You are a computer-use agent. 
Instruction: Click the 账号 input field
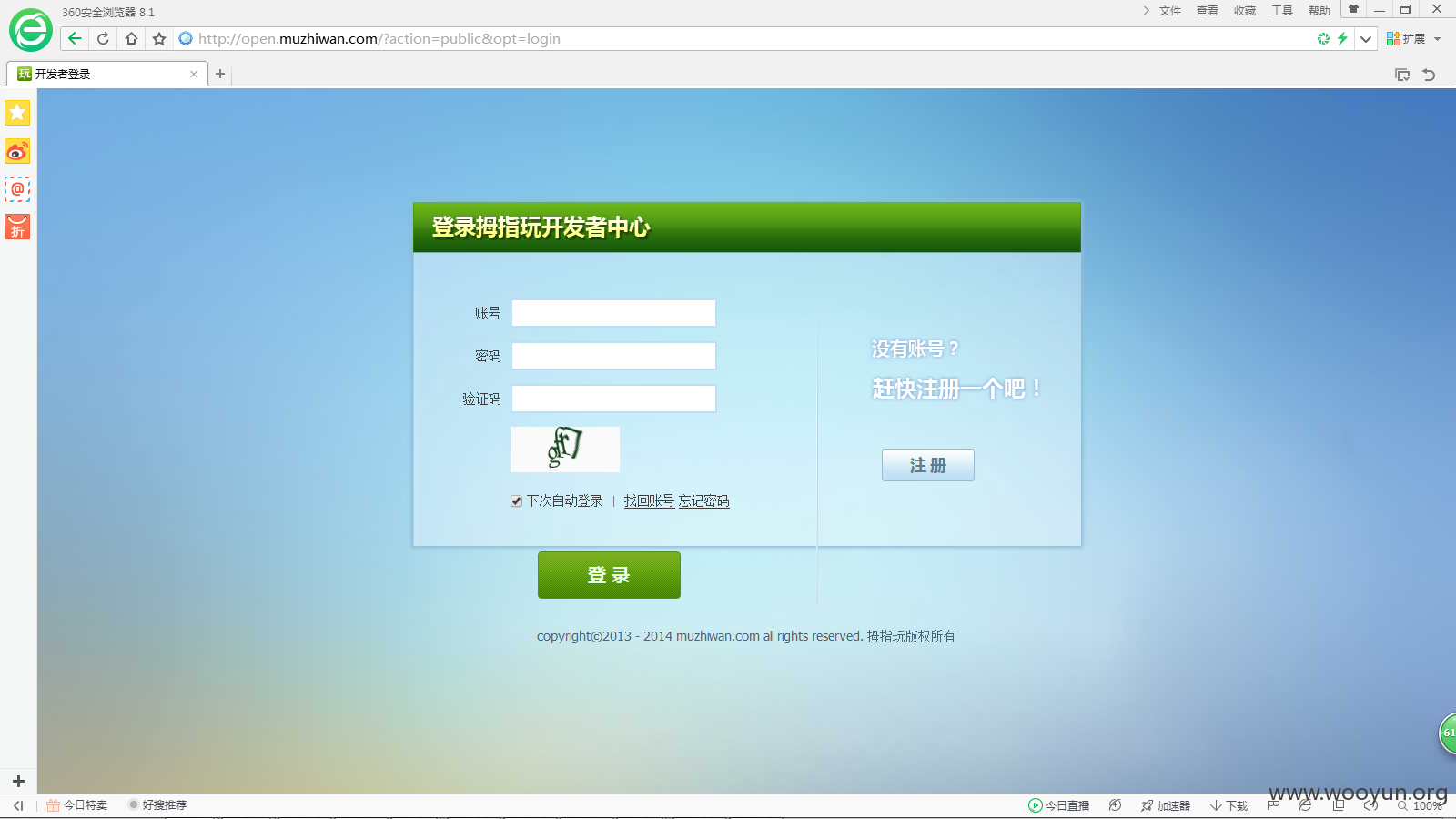(x=613, y=313)
